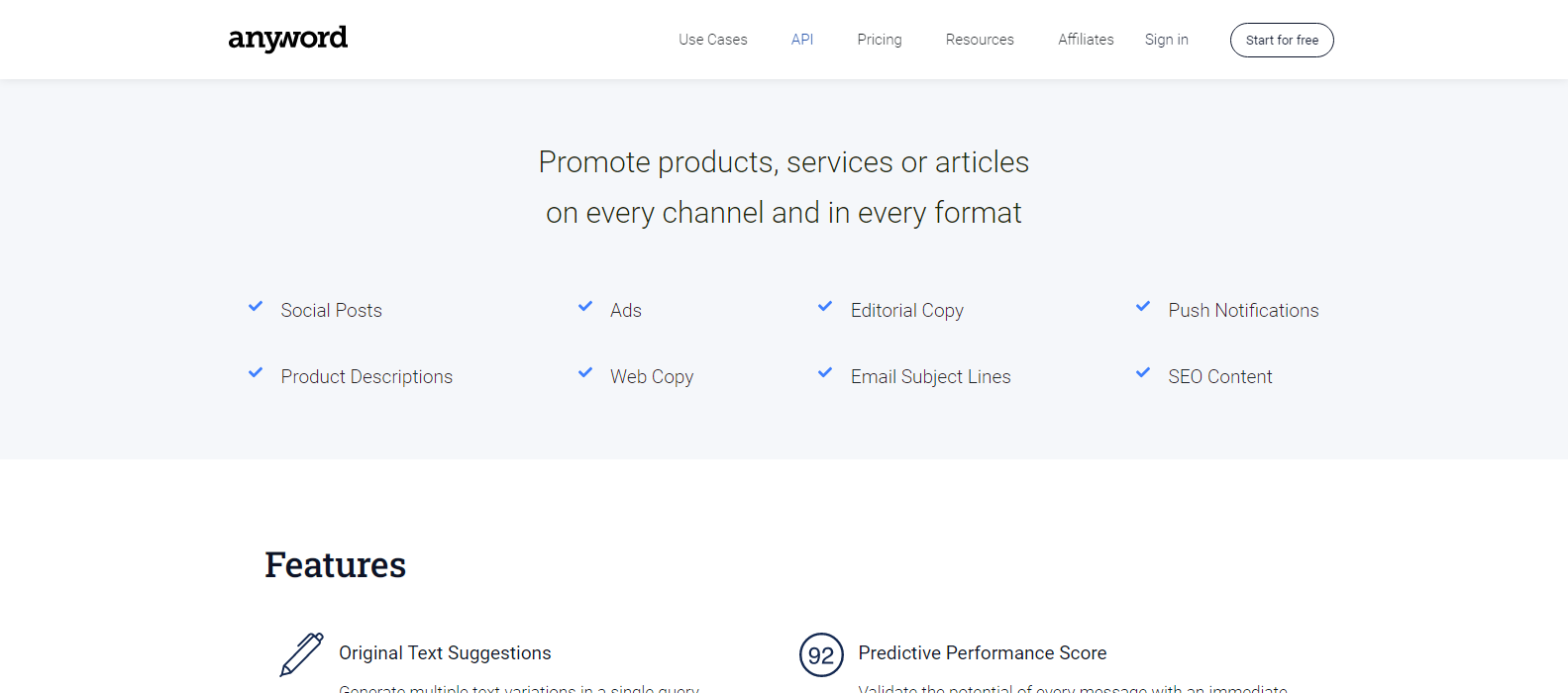The height and width of the screenshot is (693, 1568).
Task: Click the checkmark beside Web Copy
Action: tap(585, 373)
